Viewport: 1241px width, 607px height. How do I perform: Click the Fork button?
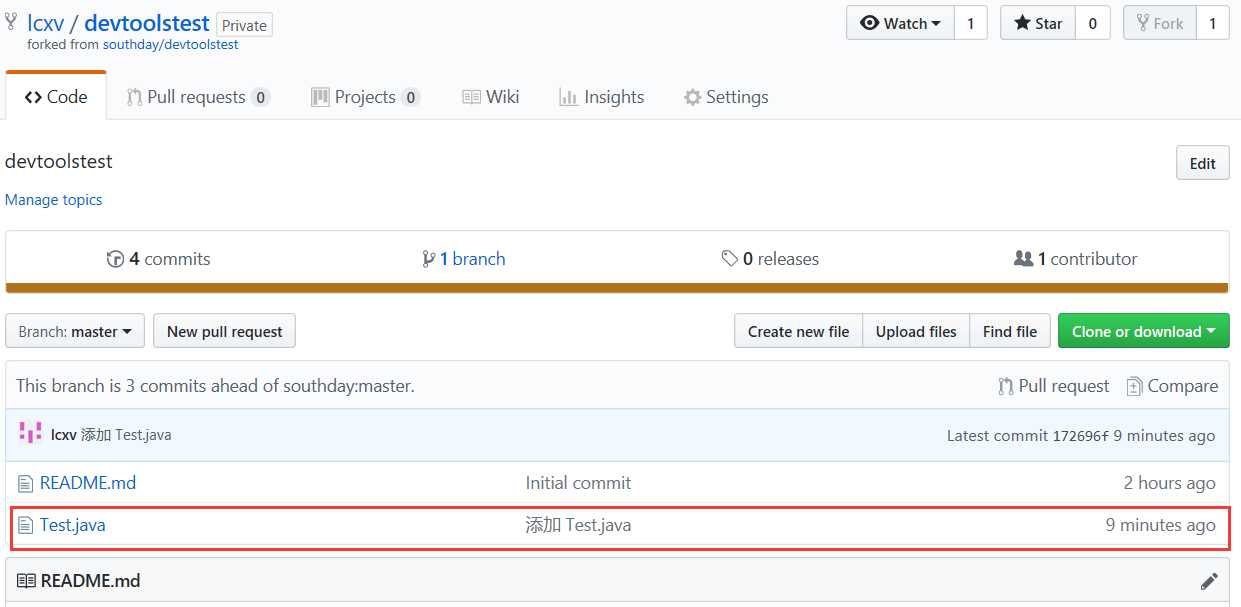(1159, 23)
